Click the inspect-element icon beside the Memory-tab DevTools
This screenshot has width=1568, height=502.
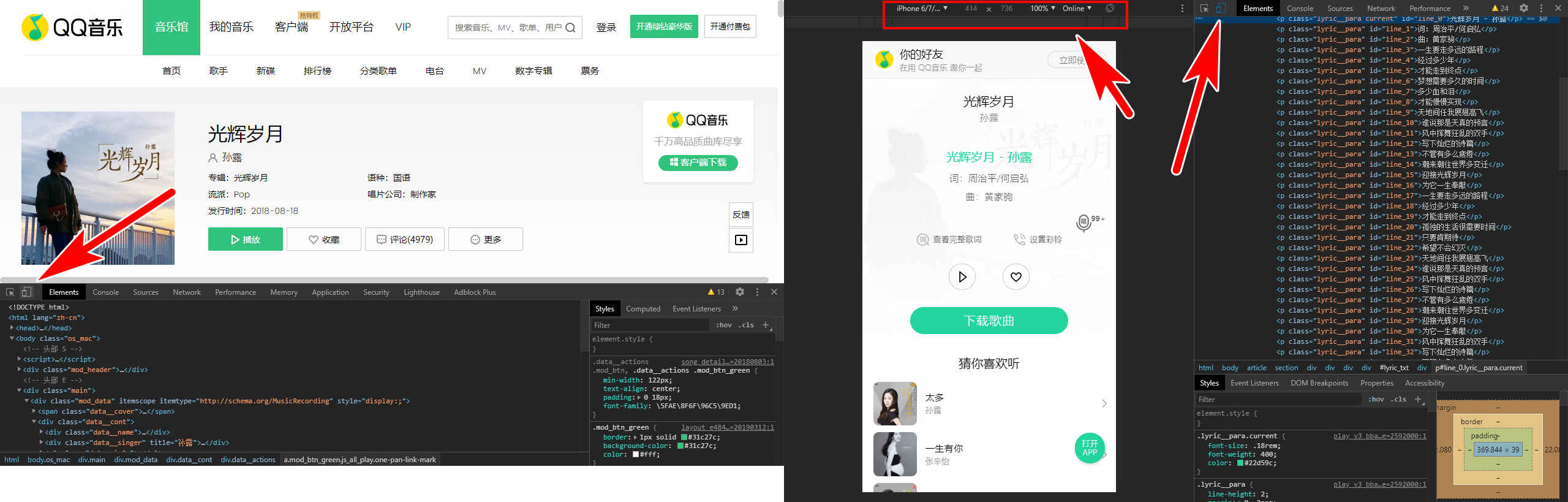click(x=10, y=292)
